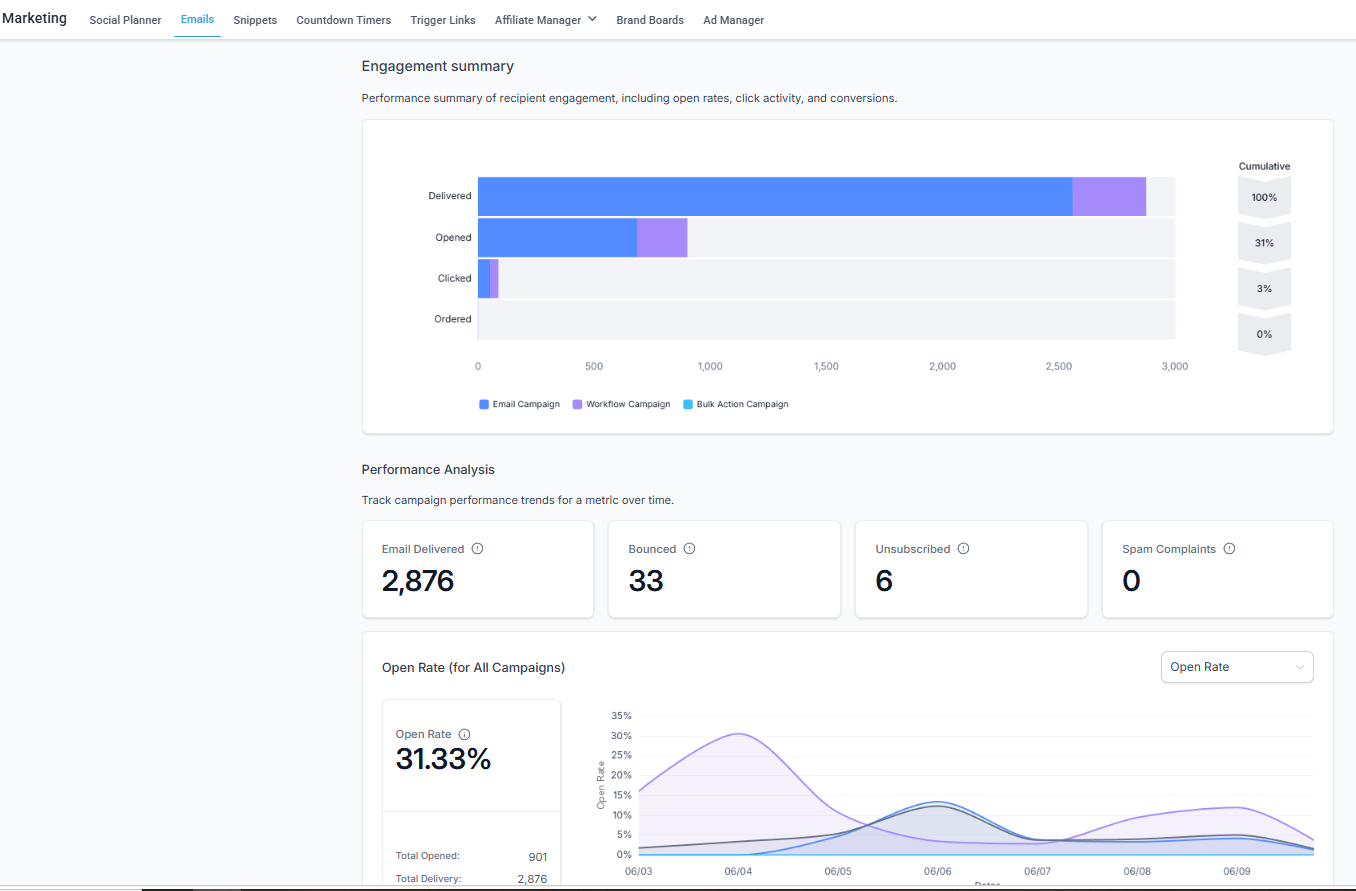Image resolution: width=1356 pixels, height=891 pixels.
Task: Toggle the Workflow Campaign legend item
Action: [621, 404]
